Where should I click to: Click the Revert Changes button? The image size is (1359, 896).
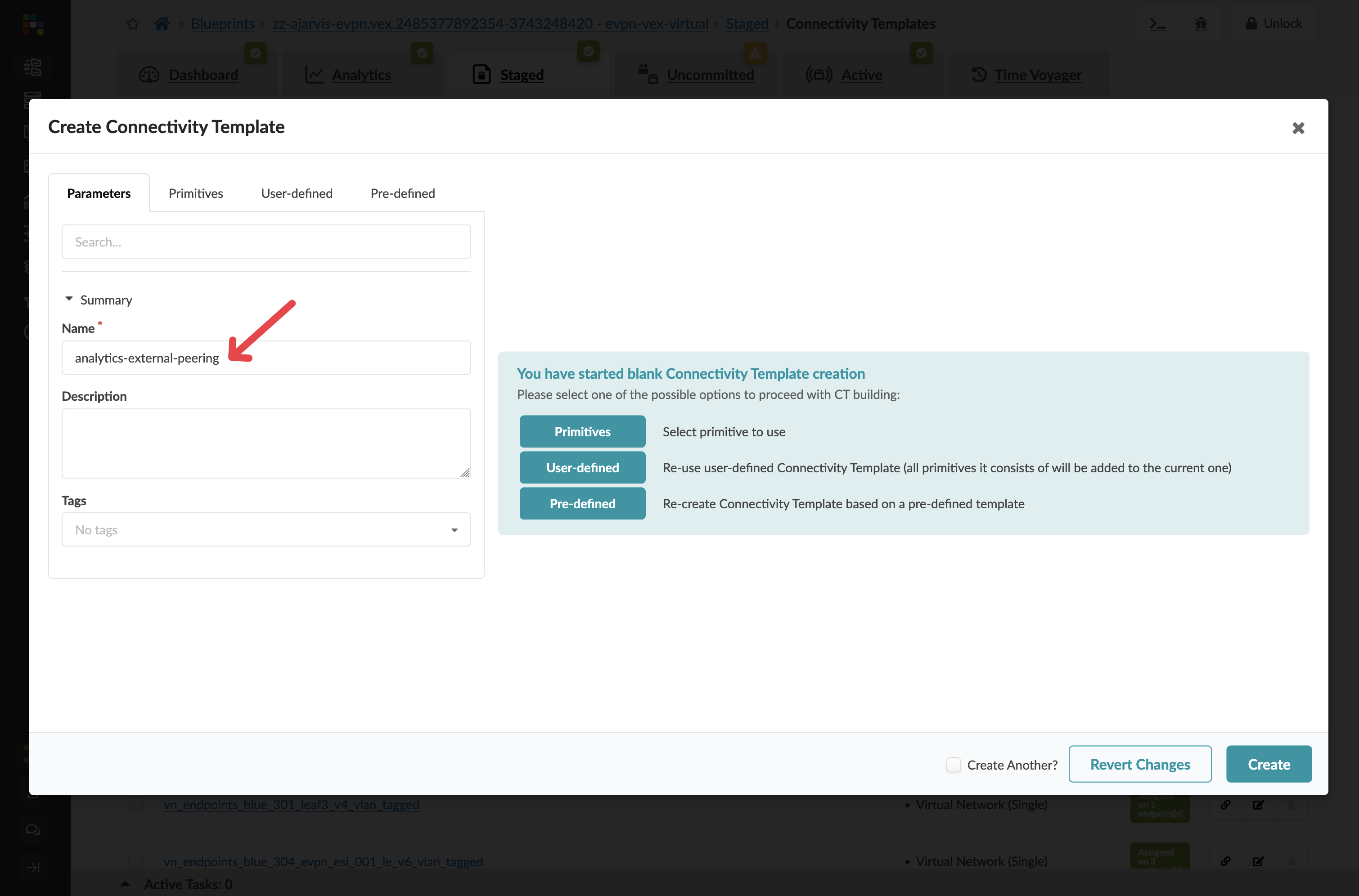[x=1139, y=765]
